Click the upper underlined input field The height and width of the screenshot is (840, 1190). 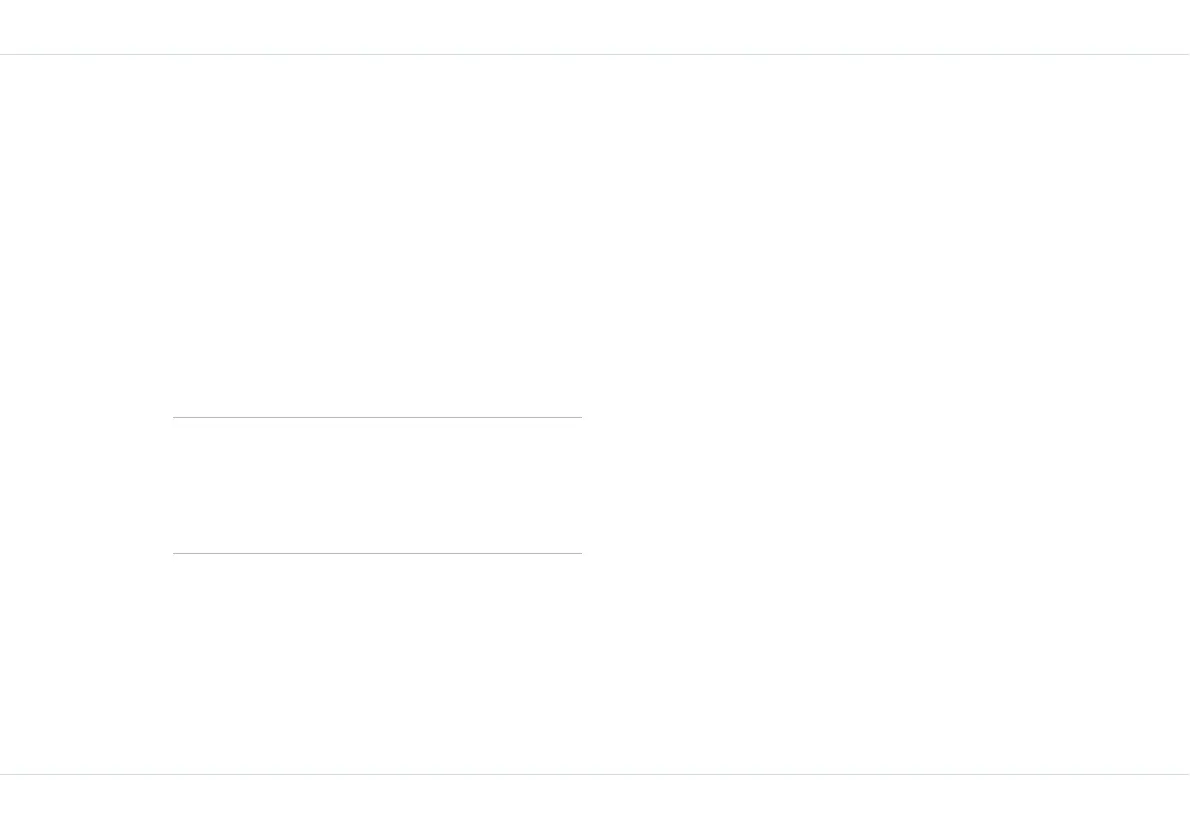377,402
